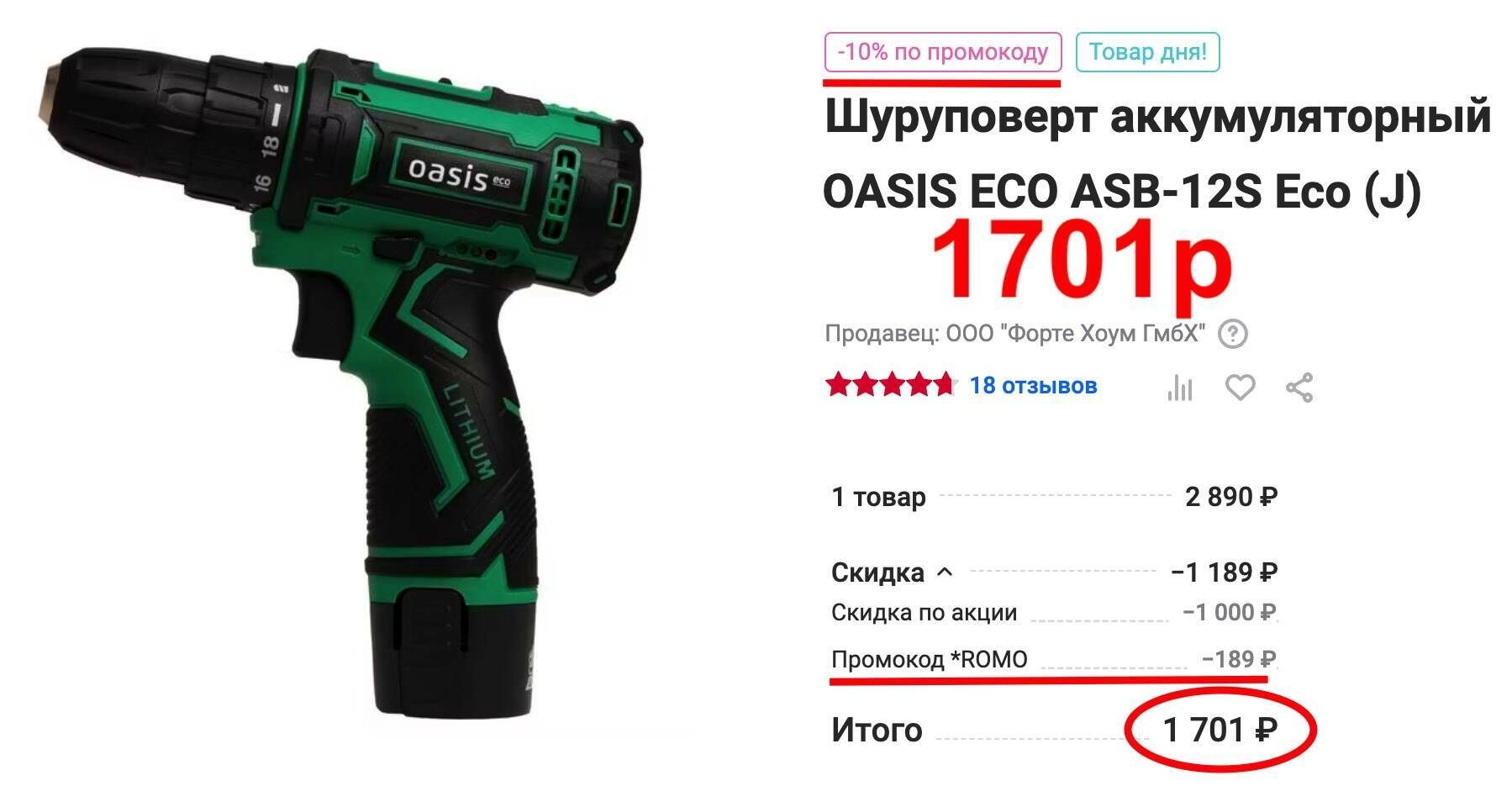Click the 'Товар дня!' badge
Image resolution: width=1512 pixels, height=786 pixels.
click(x=1147, y=52)
